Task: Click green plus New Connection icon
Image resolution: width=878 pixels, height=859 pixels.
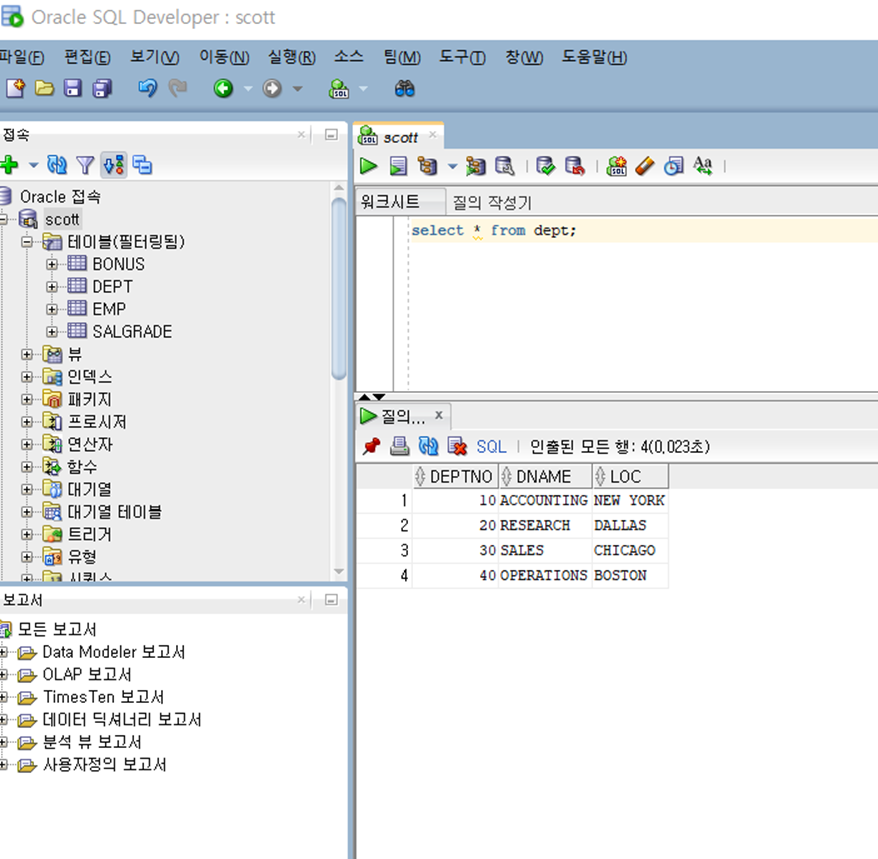Action: 9,165
